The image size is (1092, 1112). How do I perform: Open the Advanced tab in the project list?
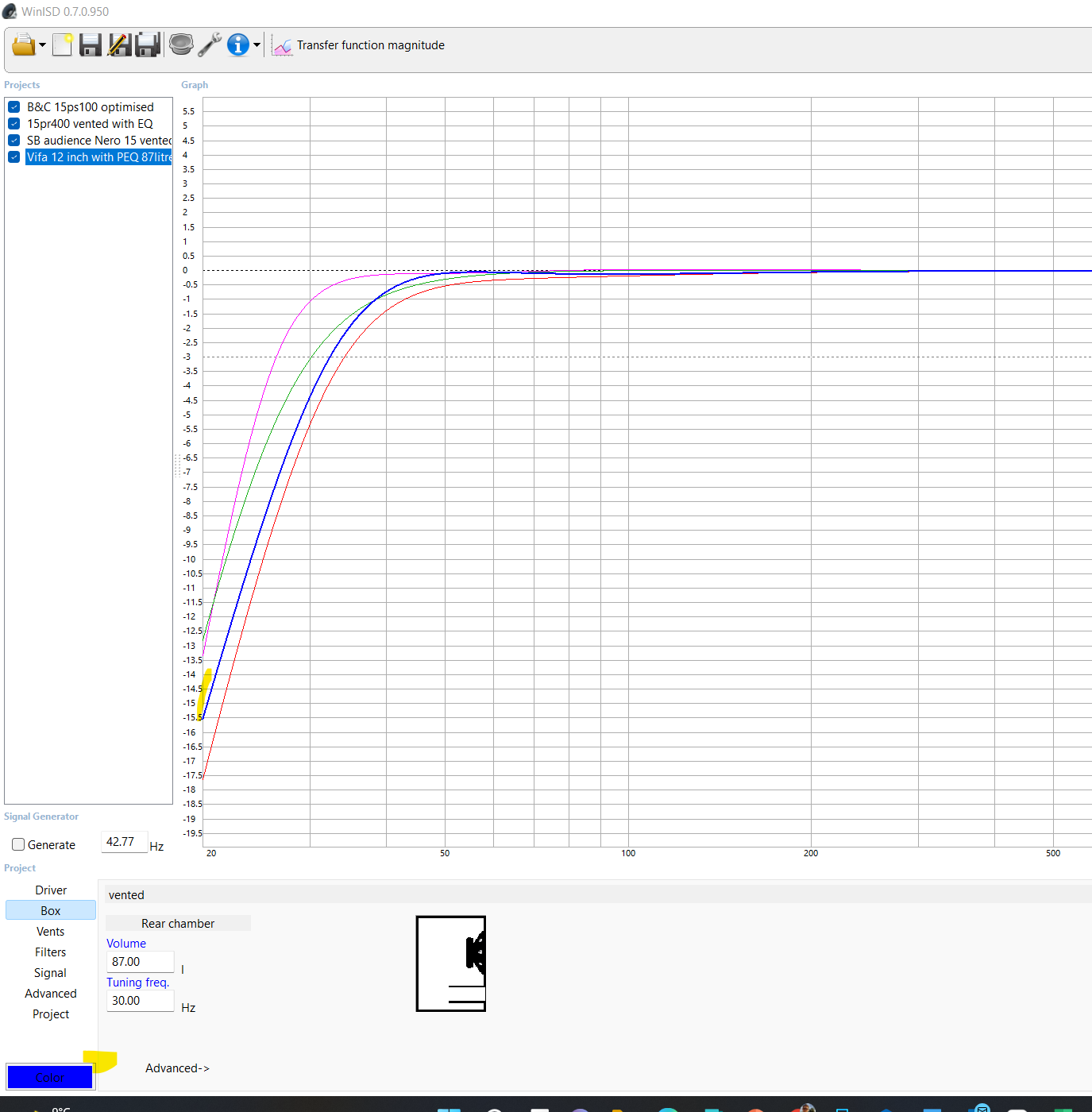(51, 994)
